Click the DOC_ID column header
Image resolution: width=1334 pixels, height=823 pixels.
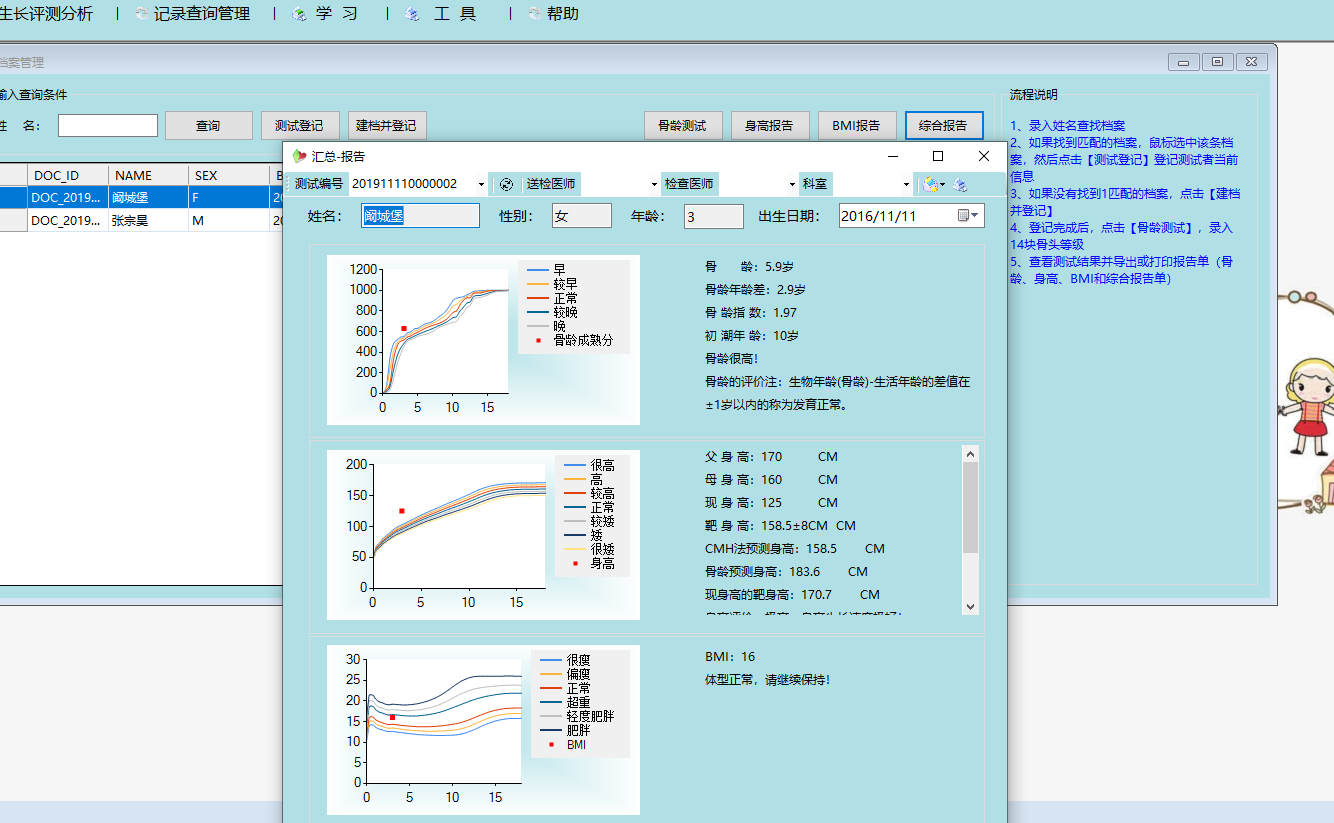point(68,176)
